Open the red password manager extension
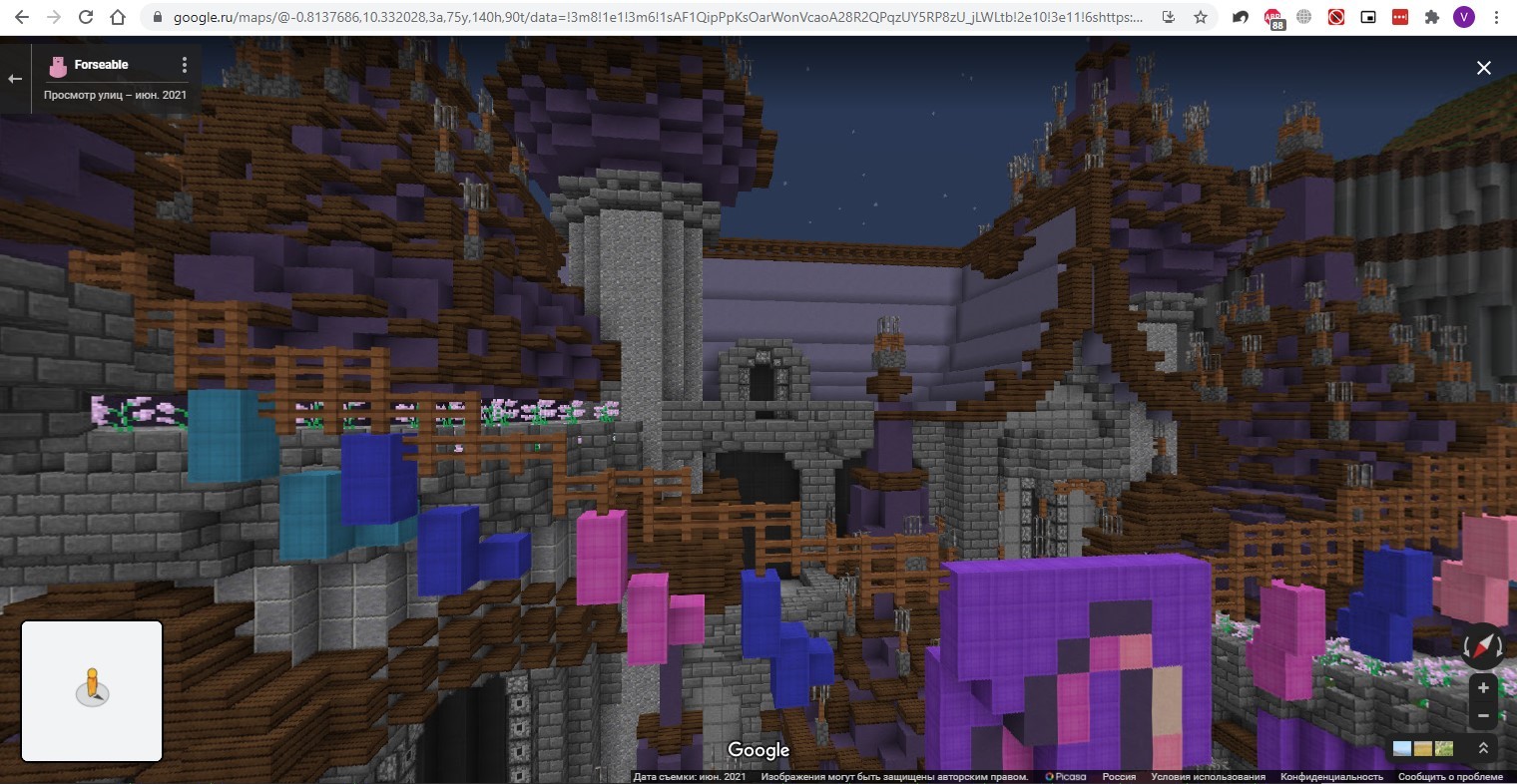The width and height of the screenshot is (1517, 784). pos(1400,18)
